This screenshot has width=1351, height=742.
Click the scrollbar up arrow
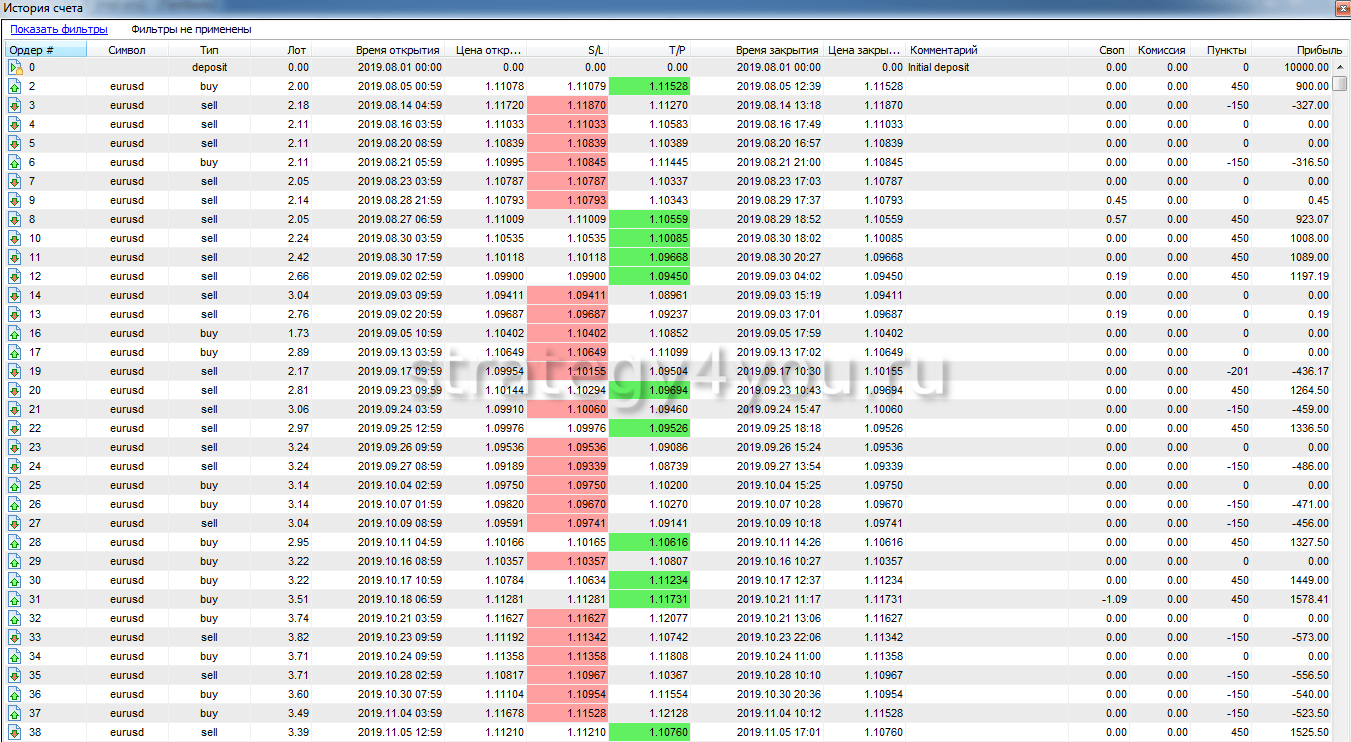pos(1340,67)
